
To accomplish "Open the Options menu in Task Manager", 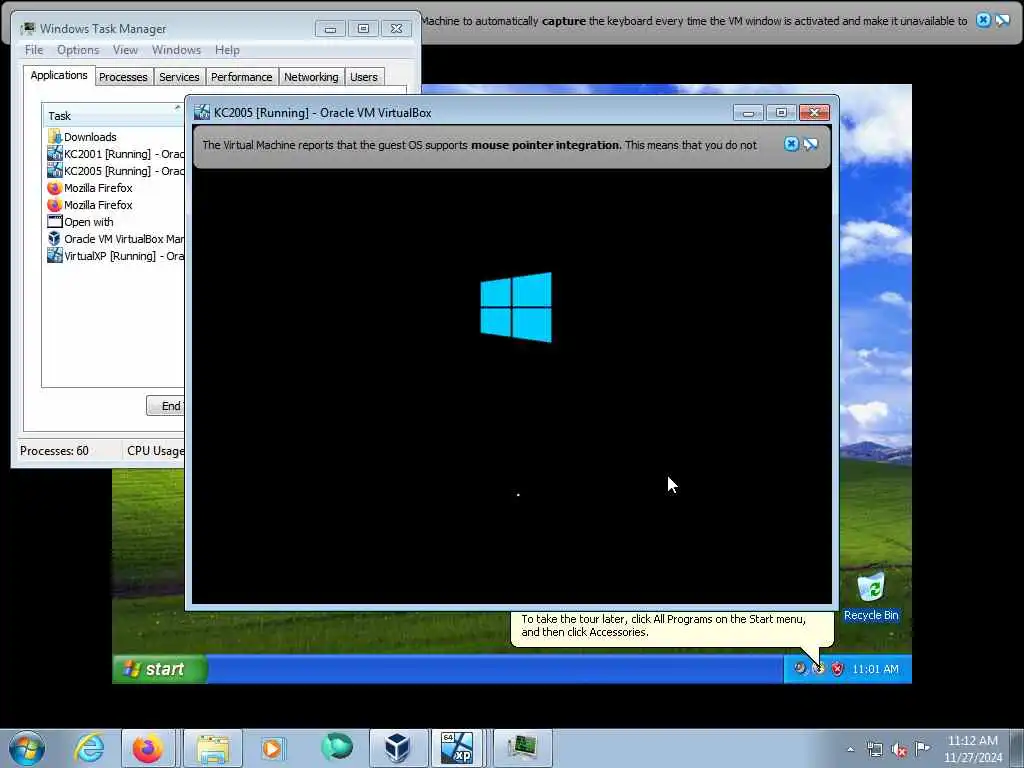I will (x=78, y=50).
